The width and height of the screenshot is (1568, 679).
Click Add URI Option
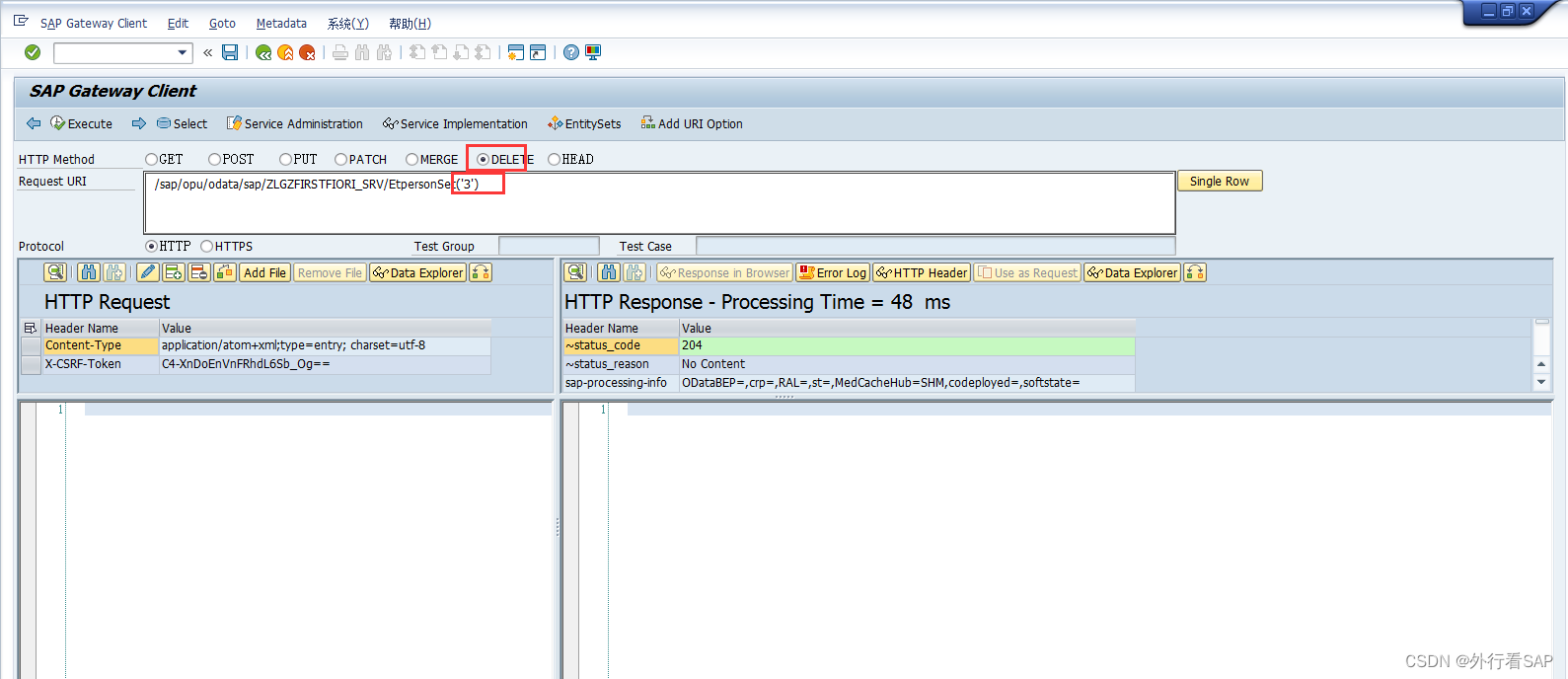692,123
